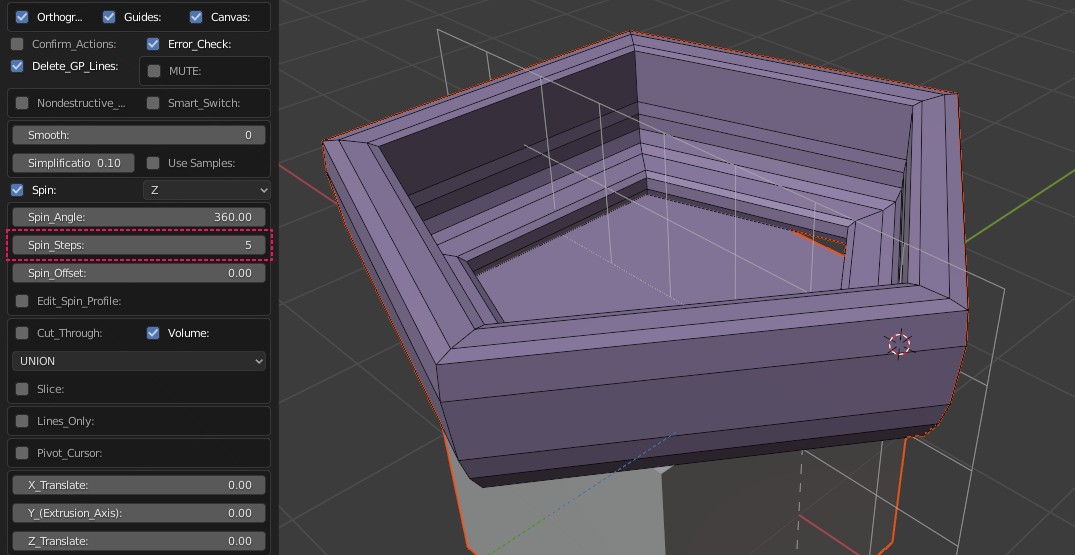Uncheck the Canvas option
The image size is (1075, 555).
point(196,17)
